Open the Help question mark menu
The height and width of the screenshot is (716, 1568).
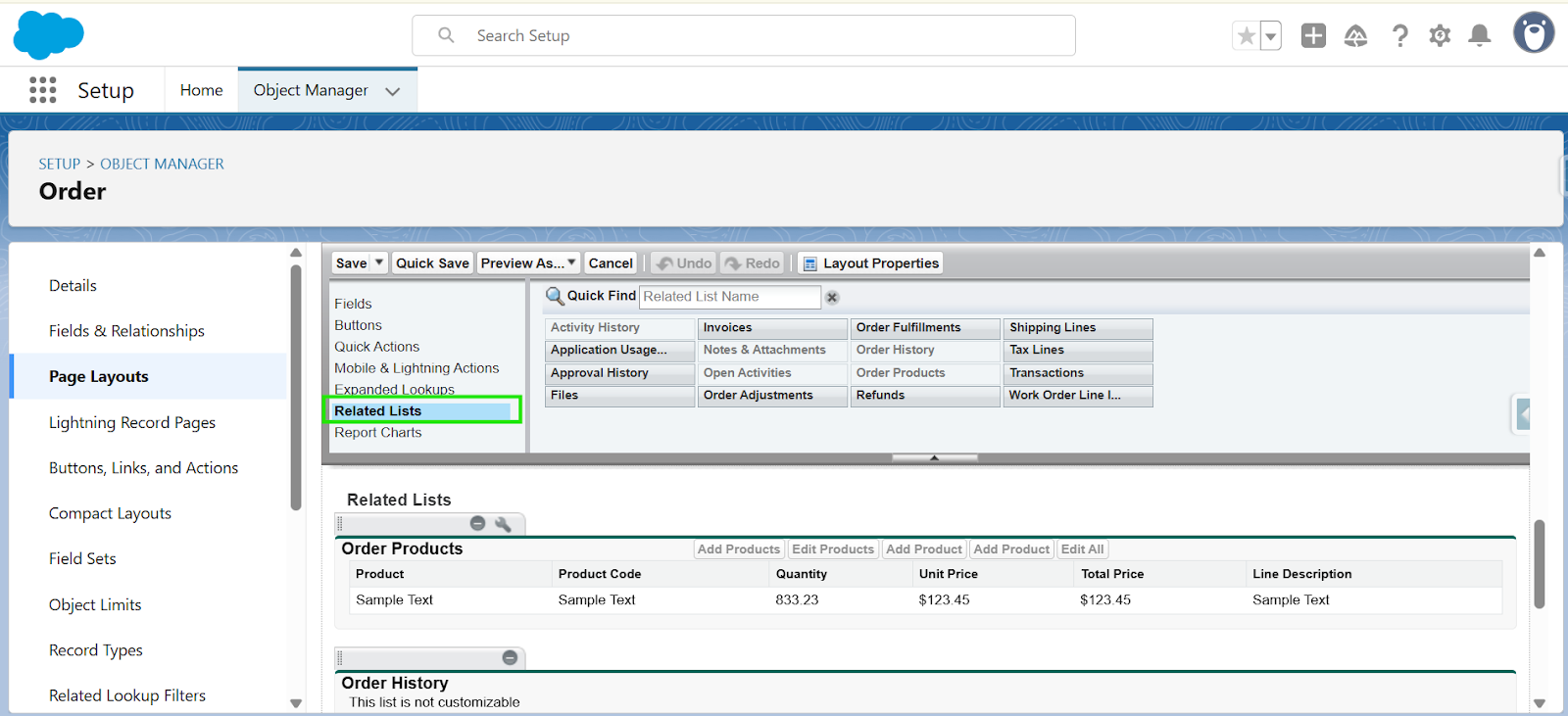[x=1399, y=36]
